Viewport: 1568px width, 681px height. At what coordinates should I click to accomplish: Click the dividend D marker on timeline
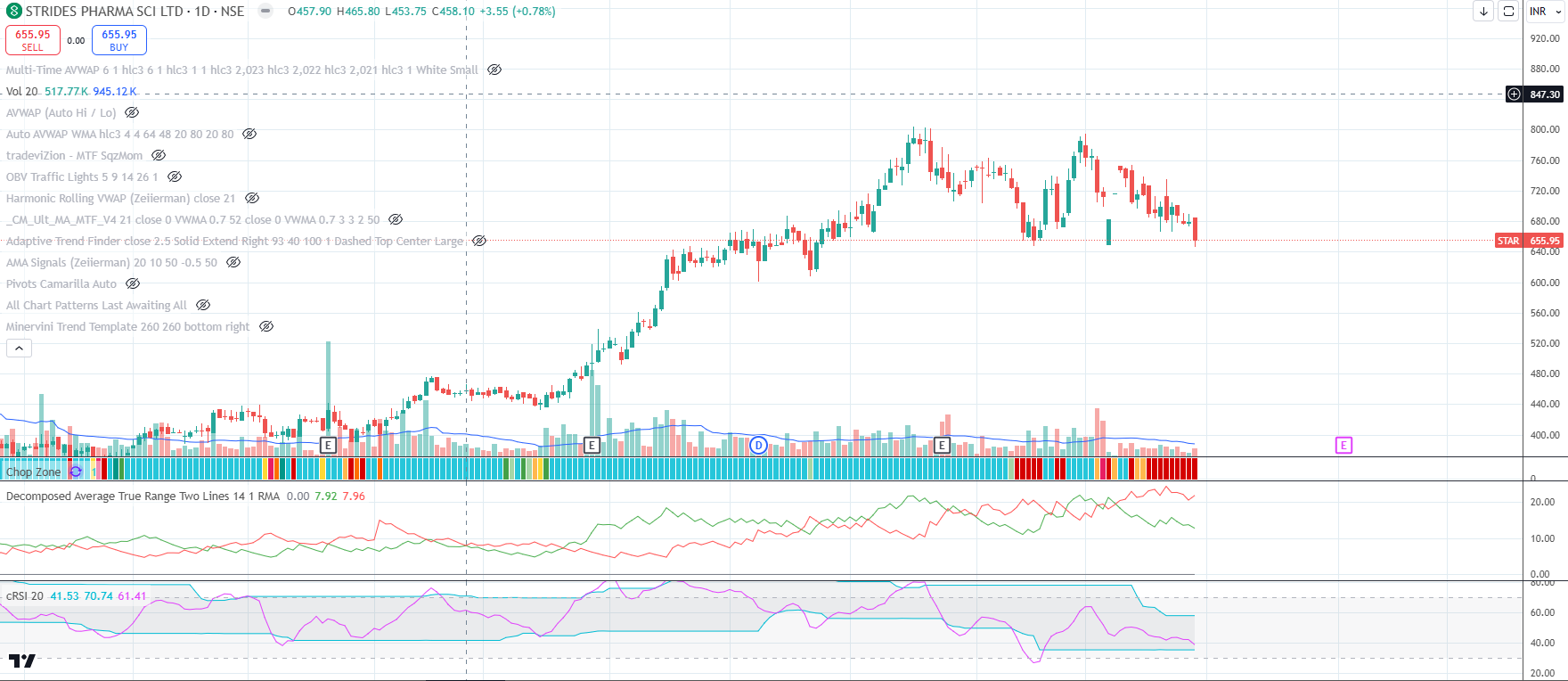click(x=758, y=445)
